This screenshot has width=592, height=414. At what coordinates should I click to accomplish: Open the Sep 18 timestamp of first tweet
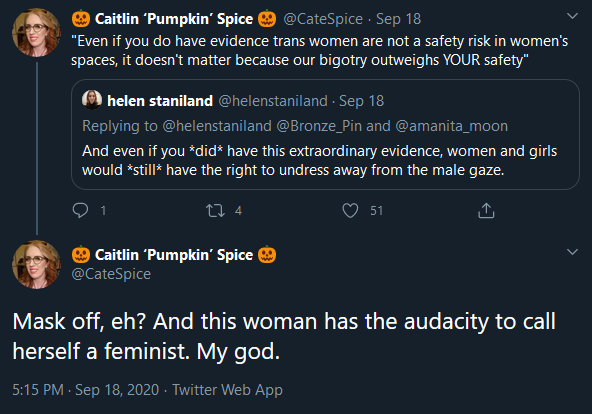pos(398,19)
